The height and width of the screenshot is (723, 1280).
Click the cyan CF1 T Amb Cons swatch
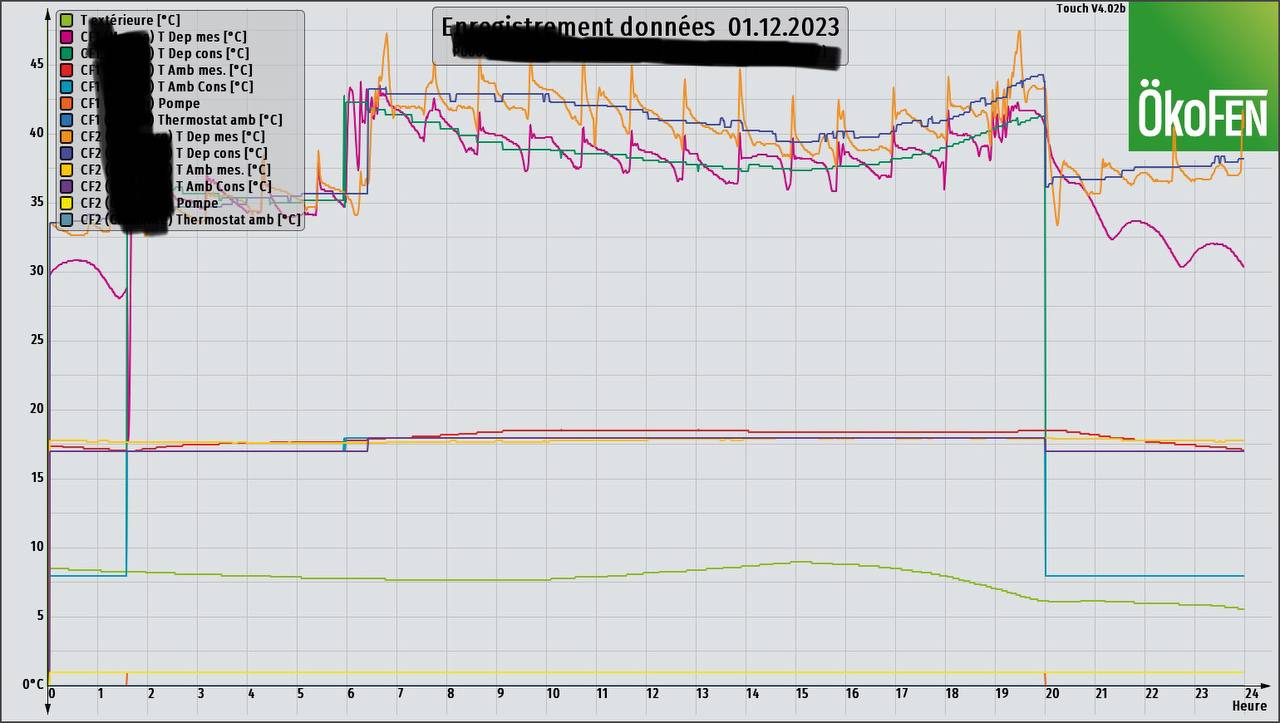[66, 86]
